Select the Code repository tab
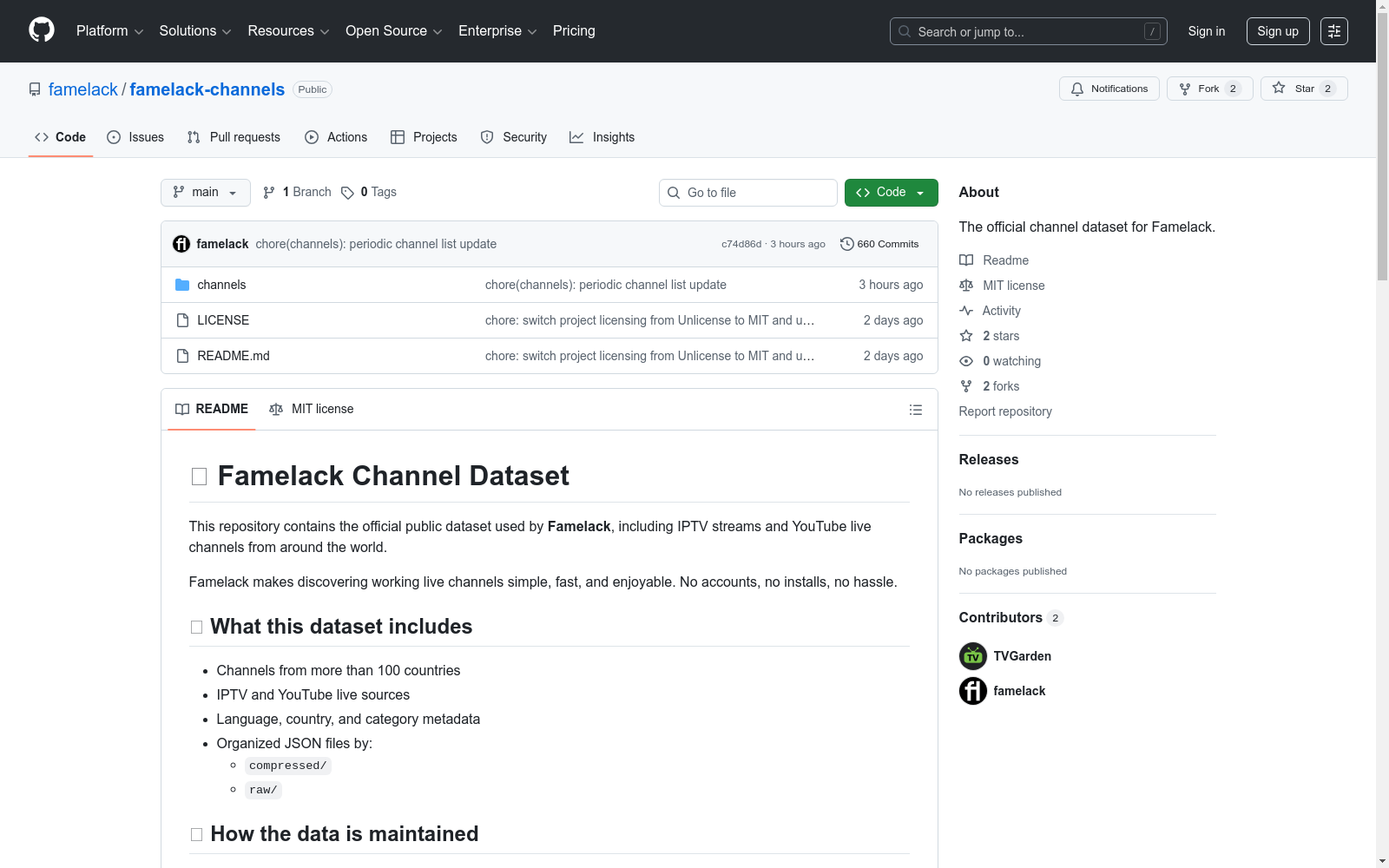The image size is (1389, 868). 61,137
